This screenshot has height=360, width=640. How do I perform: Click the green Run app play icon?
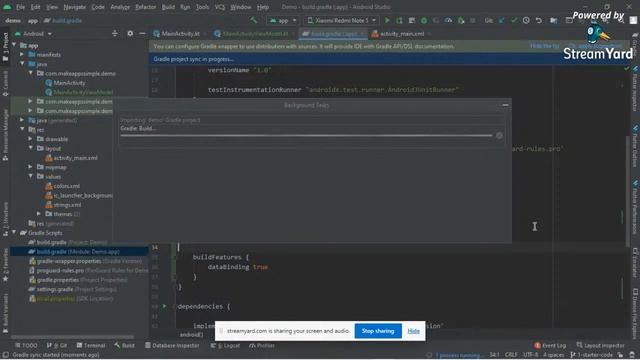(387, 20)
